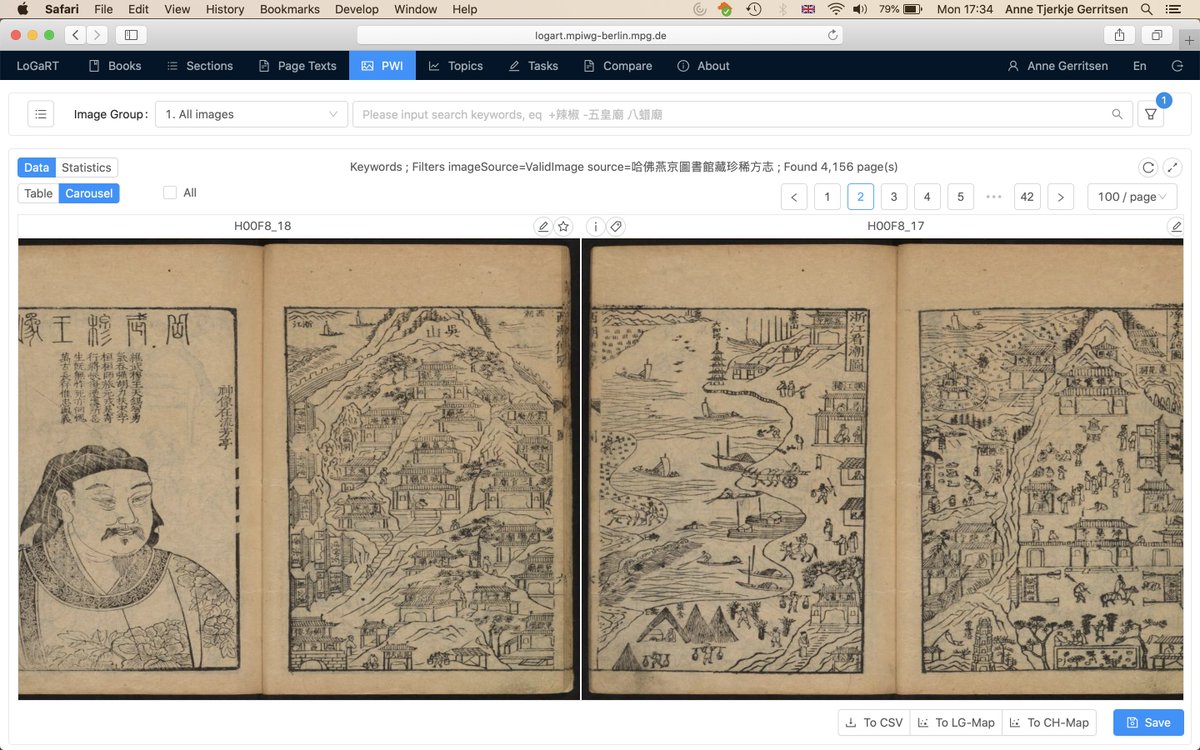Send results To LG-Map

(x=956, y=722)
